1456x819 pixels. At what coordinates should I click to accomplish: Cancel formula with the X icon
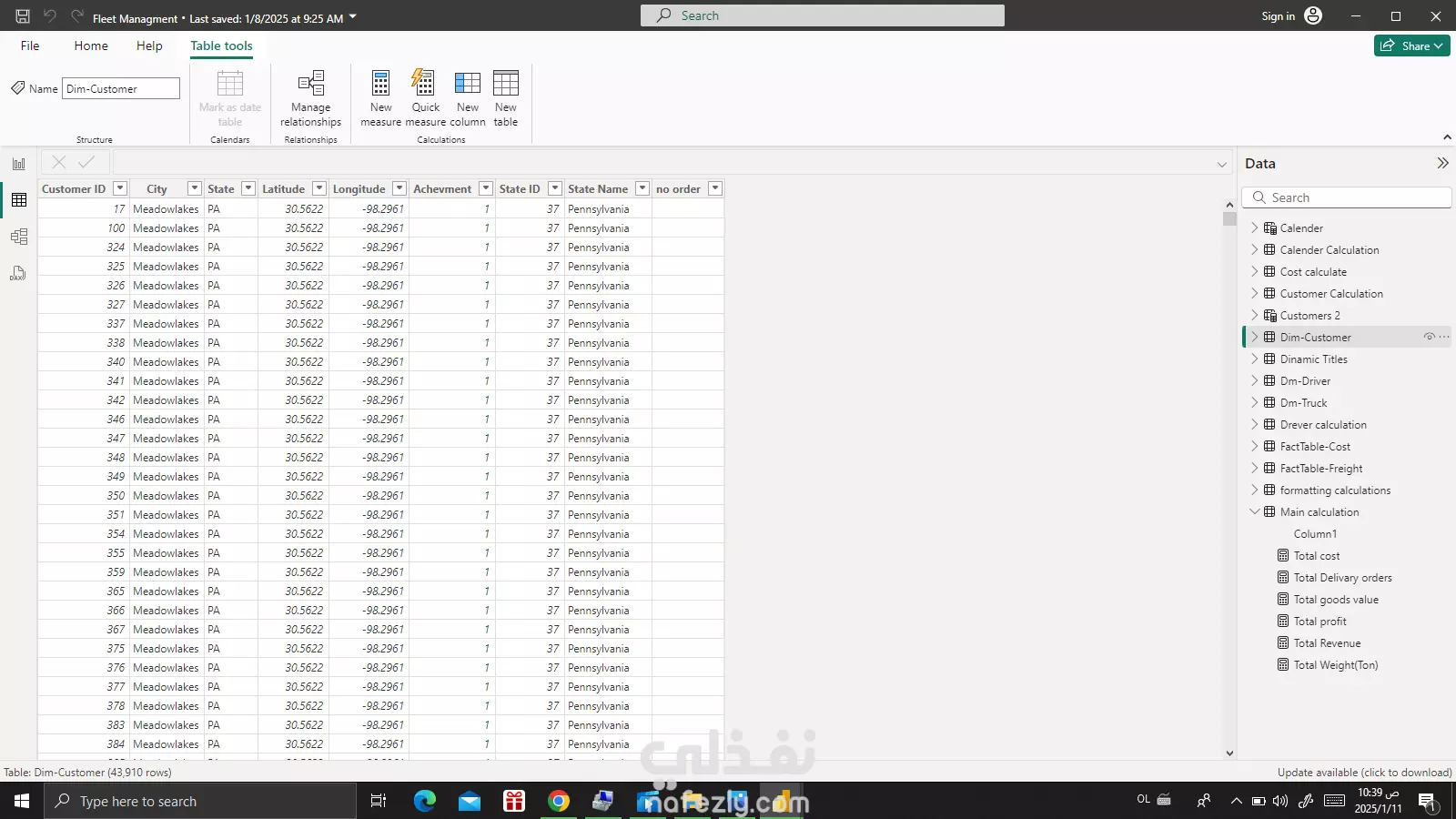pyautogui.click(x=59, y=162)
